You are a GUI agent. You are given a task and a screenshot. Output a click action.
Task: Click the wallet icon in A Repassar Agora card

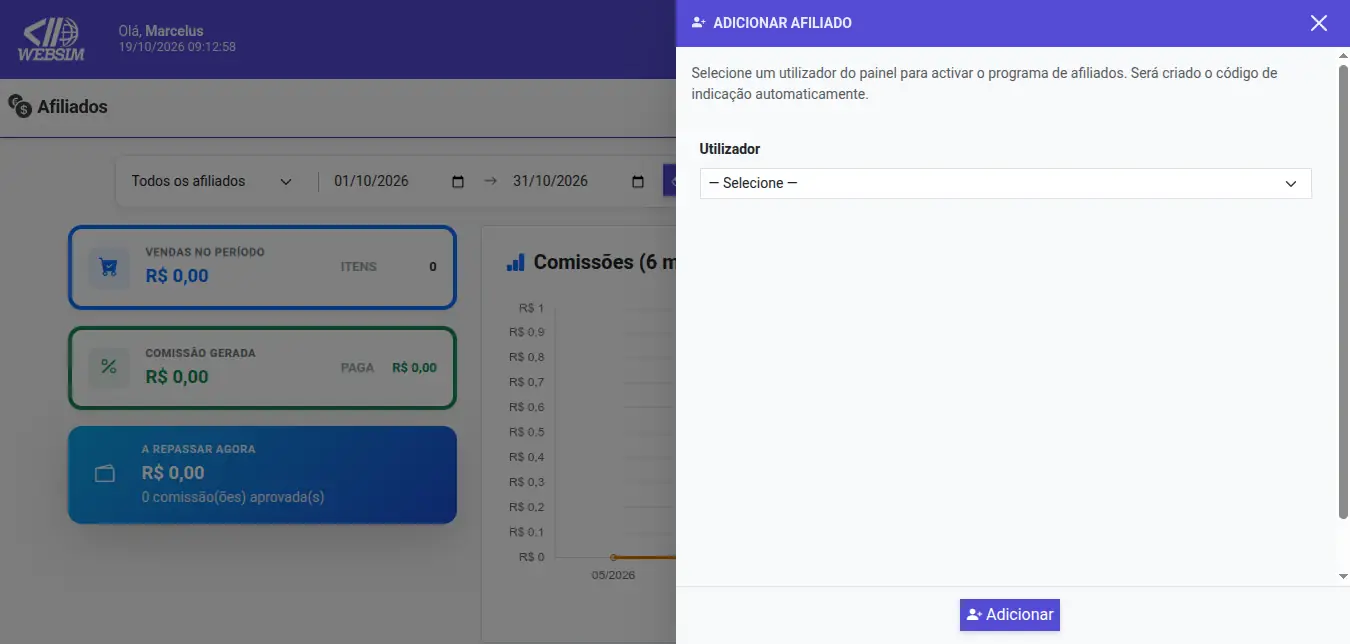point(105,474)
